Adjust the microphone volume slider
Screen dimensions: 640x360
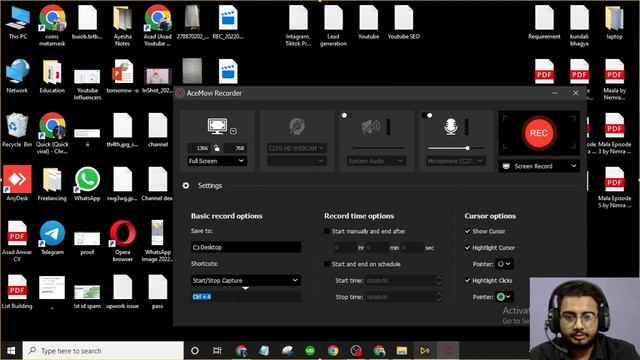(x=456, y=148)
